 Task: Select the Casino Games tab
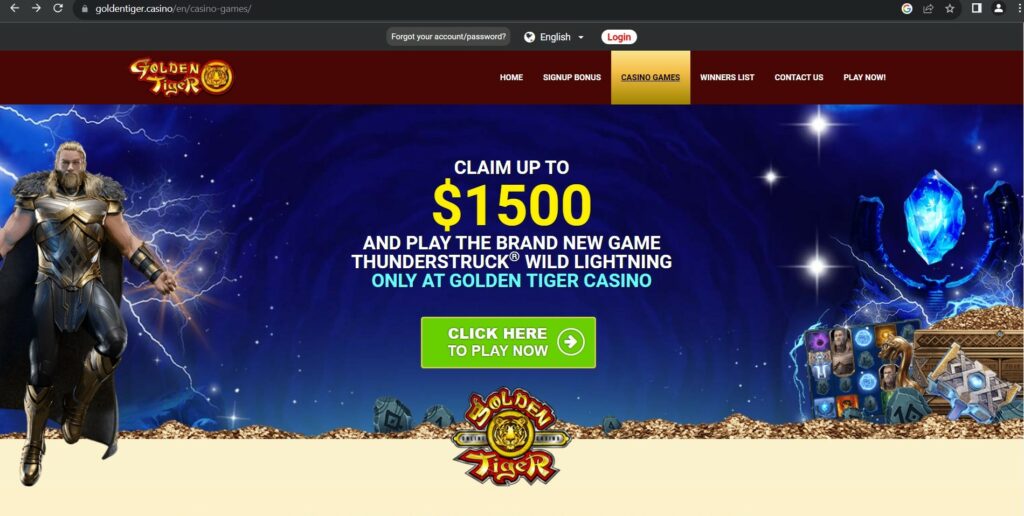(650, 77)
